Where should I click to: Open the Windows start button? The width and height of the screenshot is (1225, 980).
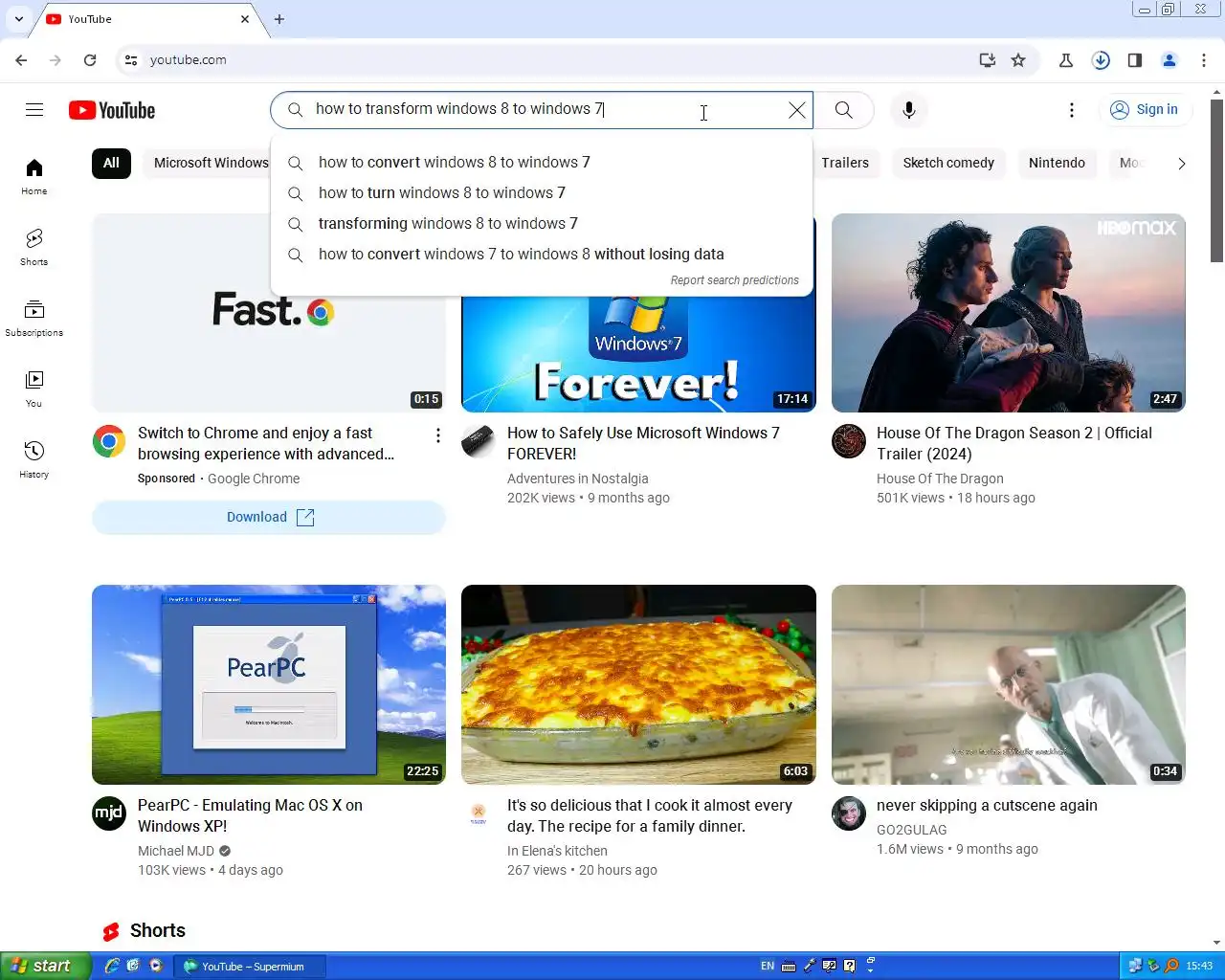click(45, 966)
